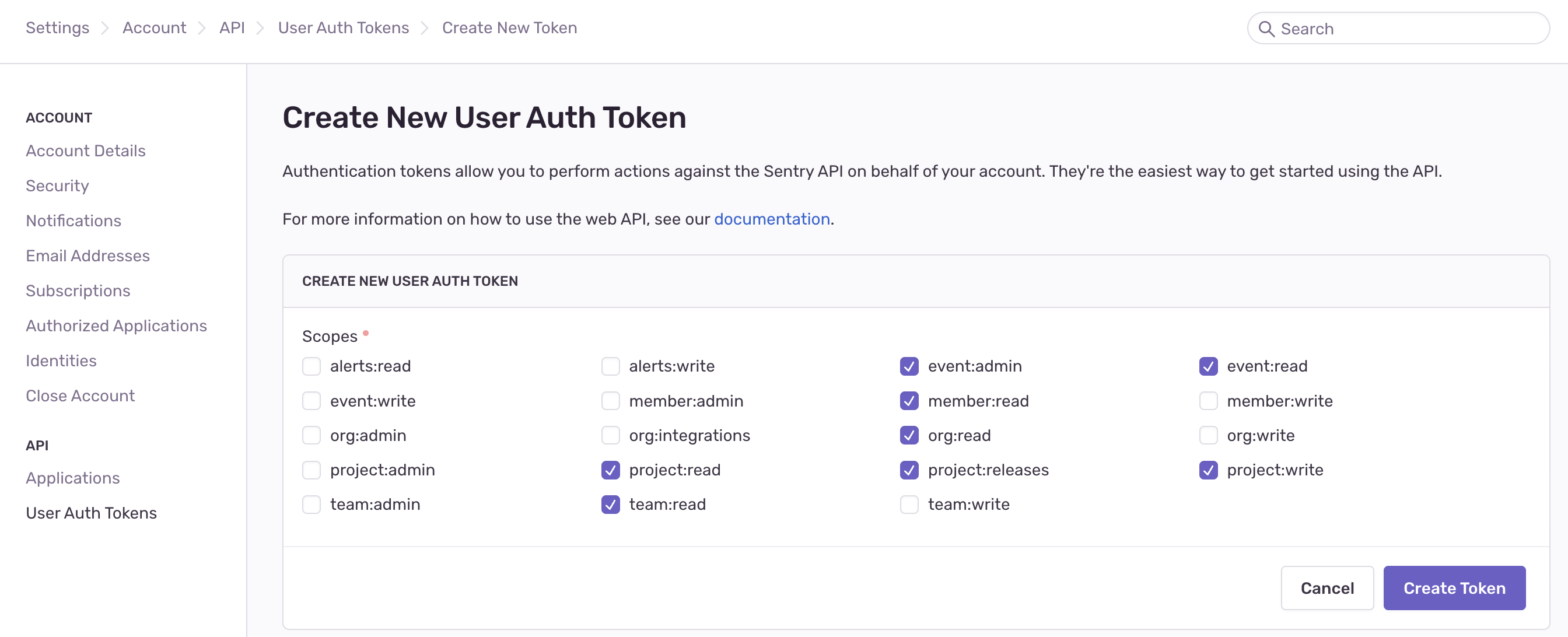
Task: Open Security in the account sidebar
Action: point(57,185)
